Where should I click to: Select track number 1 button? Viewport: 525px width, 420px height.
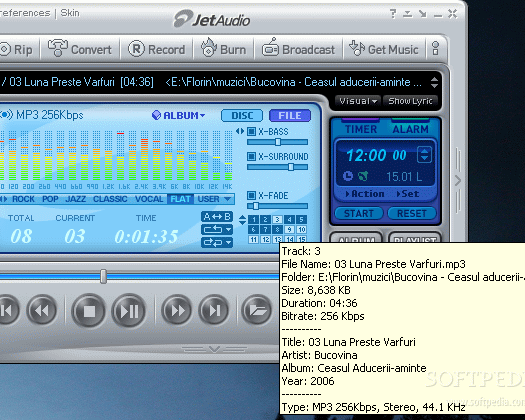(x=253, y=219)
